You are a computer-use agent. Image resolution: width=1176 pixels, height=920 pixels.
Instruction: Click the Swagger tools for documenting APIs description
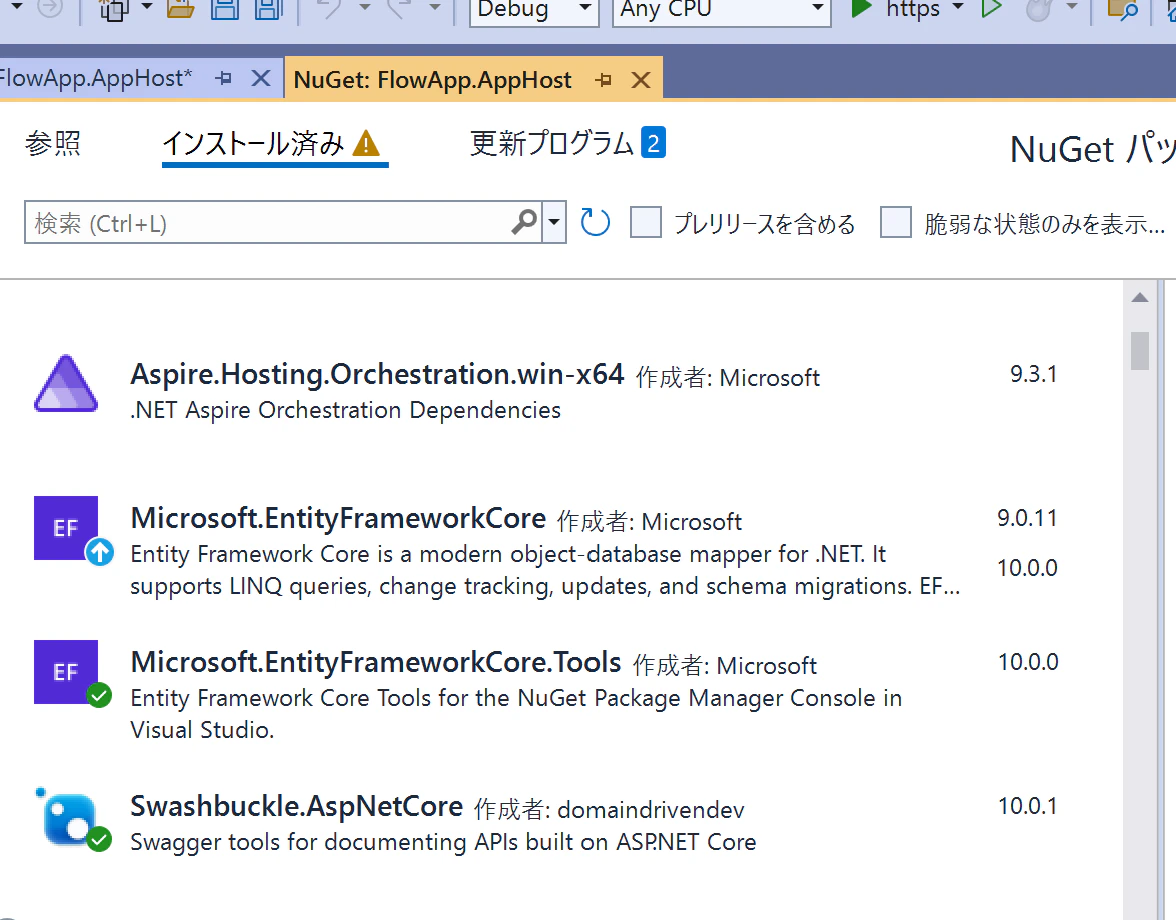443,842
